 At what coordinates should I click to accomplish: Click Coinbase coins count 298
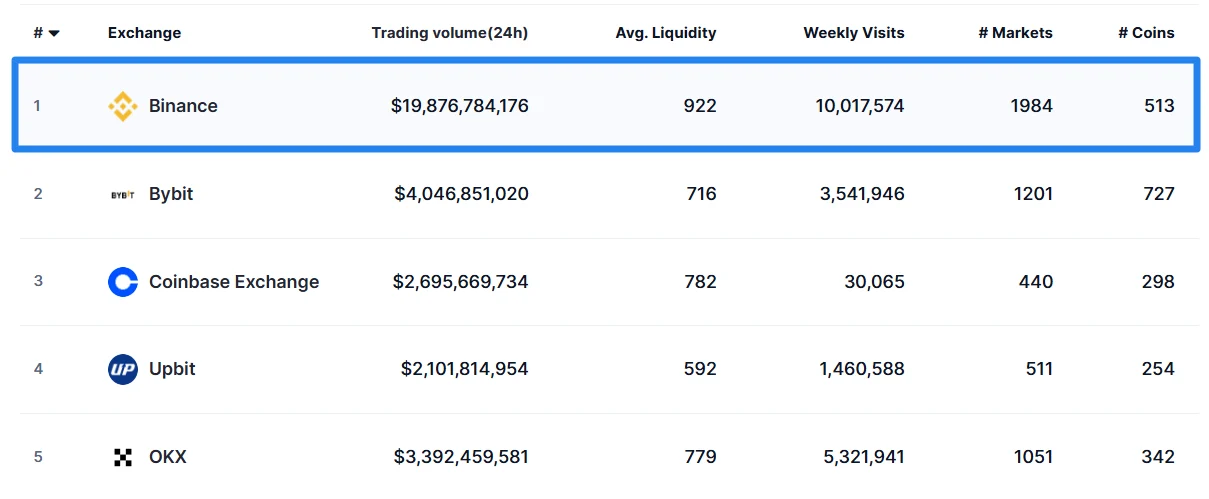[1158, 282]
